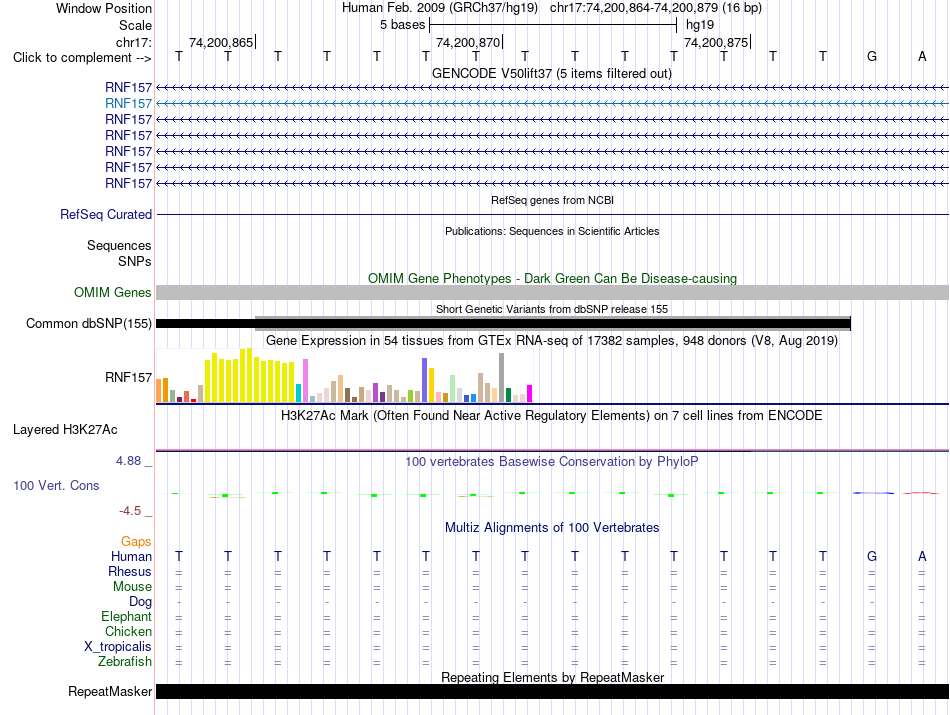Viewport: 950px width, 715px height.
Task: Click the RefSeq Curated intron line
Action: click(552, 214)
